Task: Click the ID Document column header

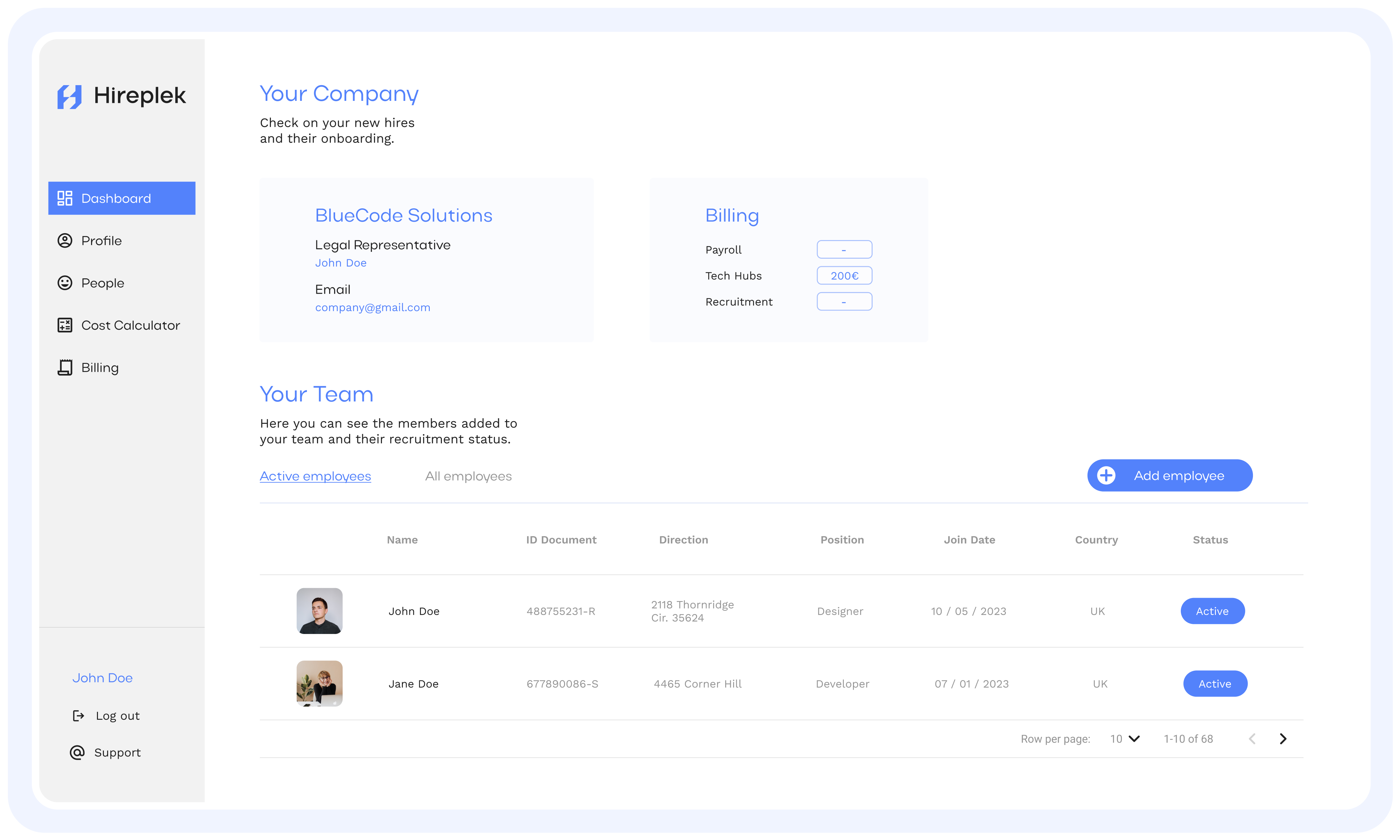Action: click(561, 539)
